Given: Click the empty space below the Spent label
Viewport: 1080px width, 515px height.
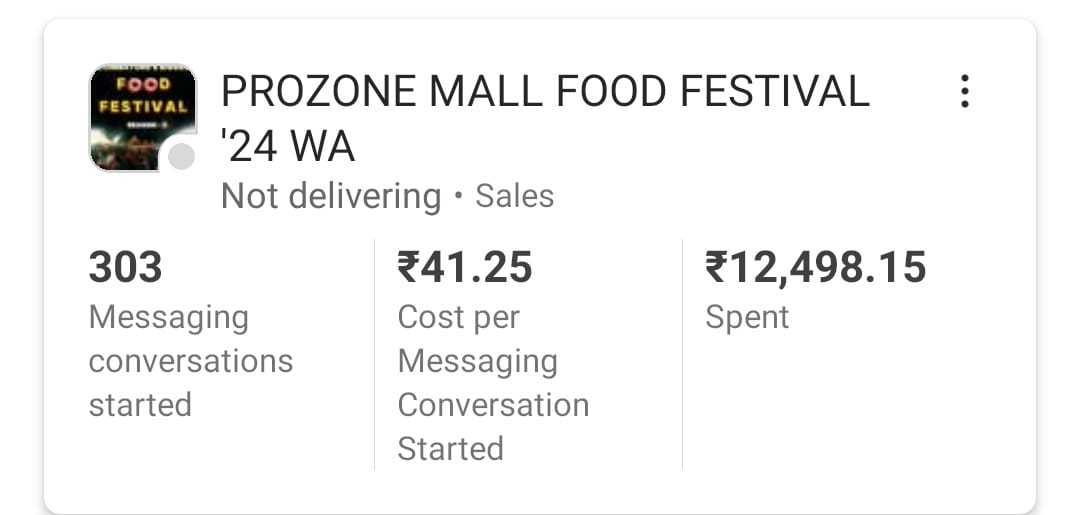Looking at the screenshot, I should click(x=850, y=410).
